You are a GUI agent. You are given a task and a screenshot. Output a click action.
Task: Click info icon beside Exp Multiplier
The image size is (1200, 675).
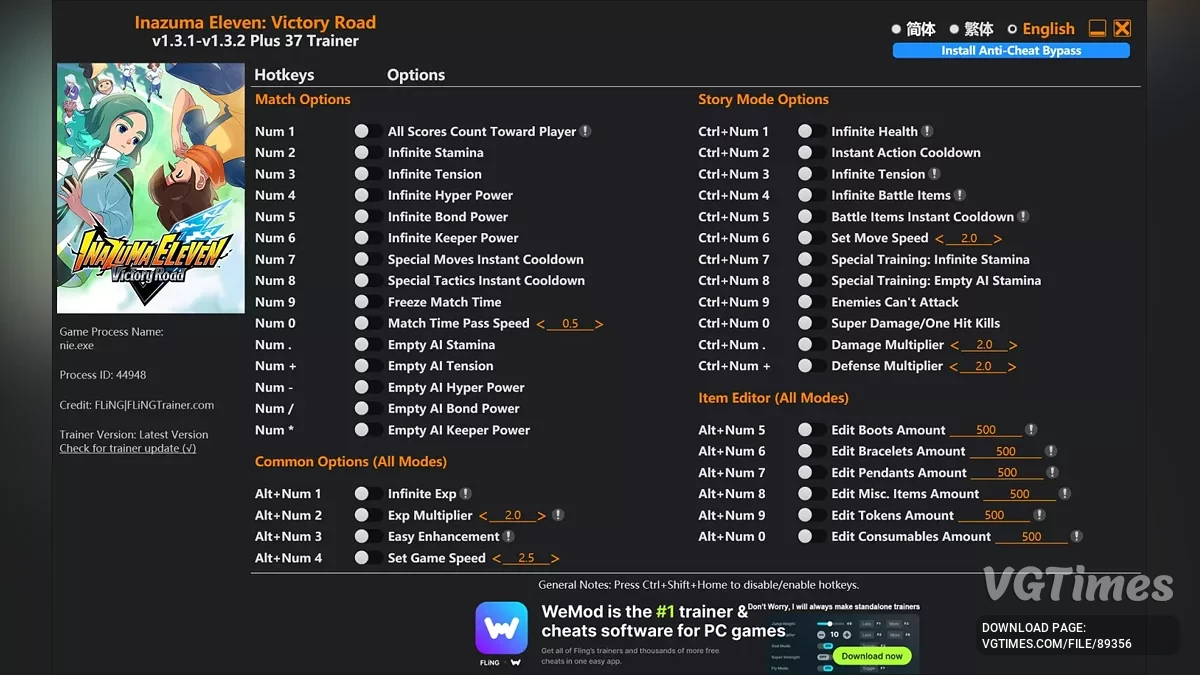click(558, 515)
